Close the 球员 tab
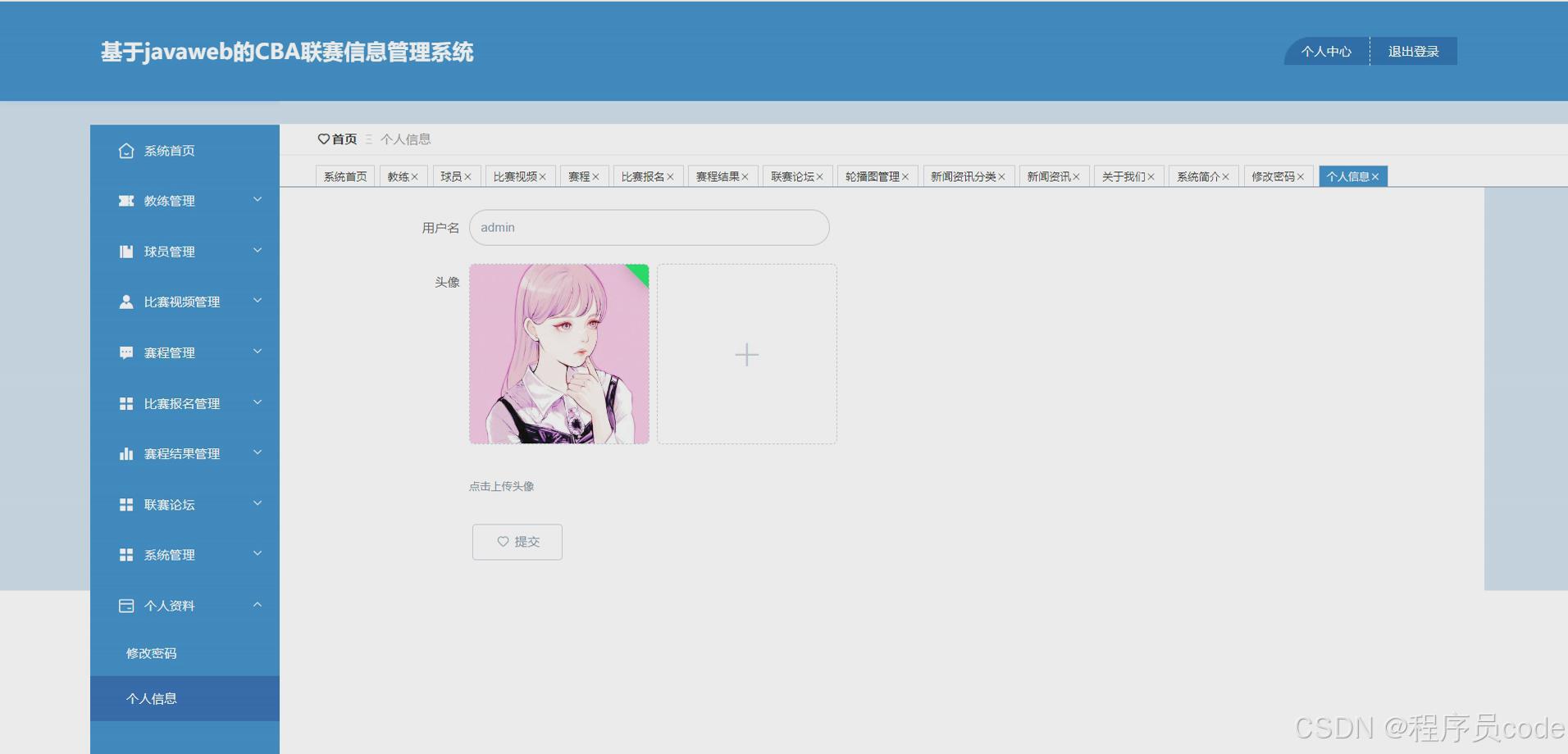1568x754 pixels. 467,177
